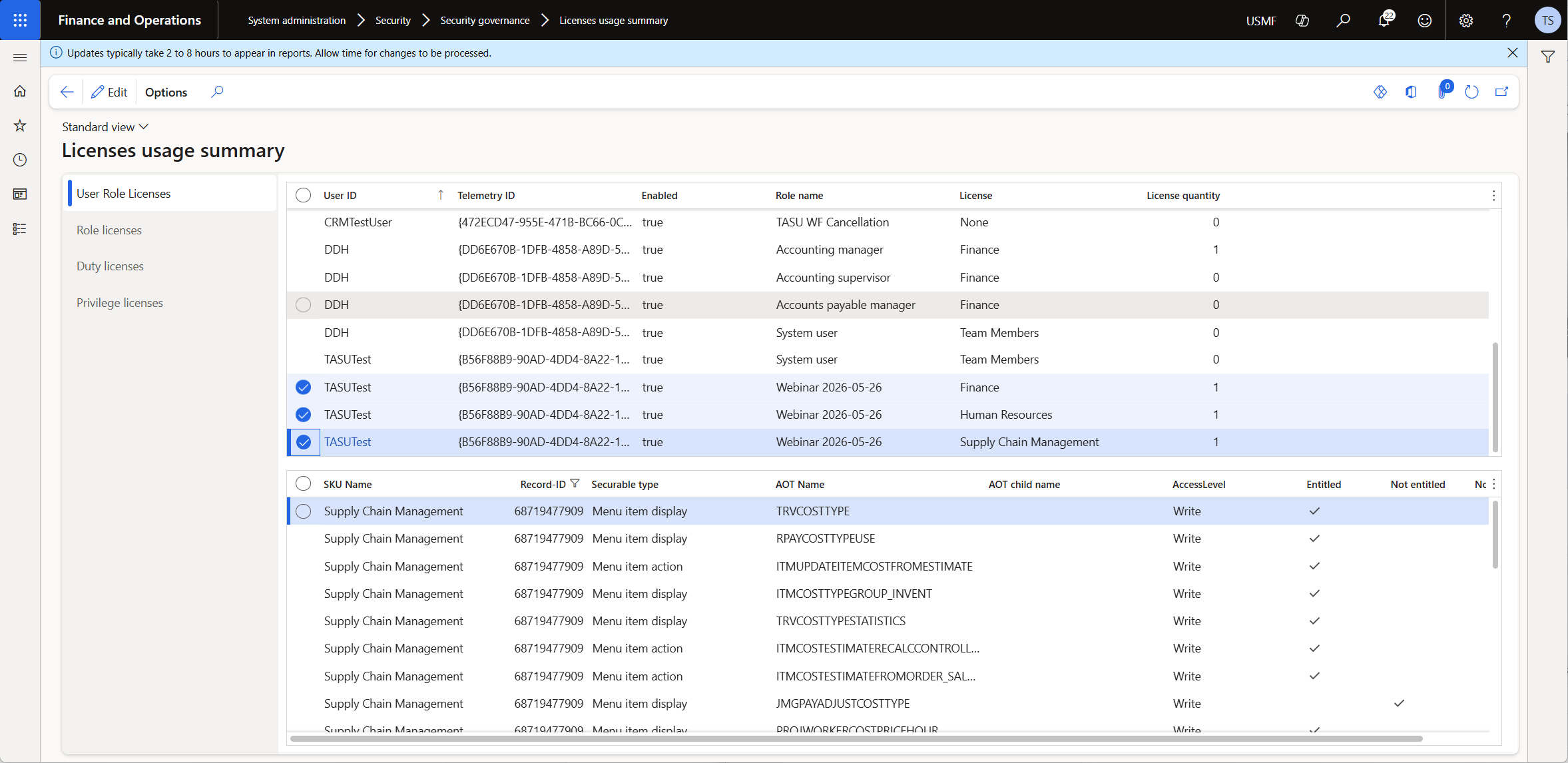This screenshot has height=763, width=1568.
Task: Toggle select-all circle in User ID grid header
Action: point(303,195)
